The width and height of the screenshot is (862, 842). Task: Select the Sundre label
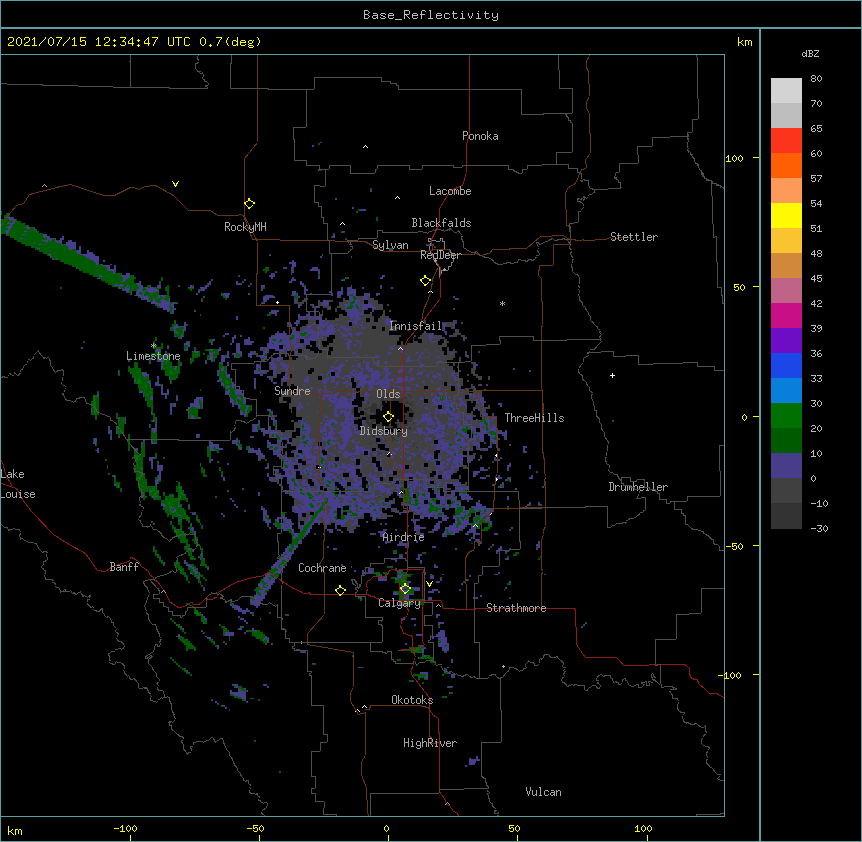(x=292, y=391)
